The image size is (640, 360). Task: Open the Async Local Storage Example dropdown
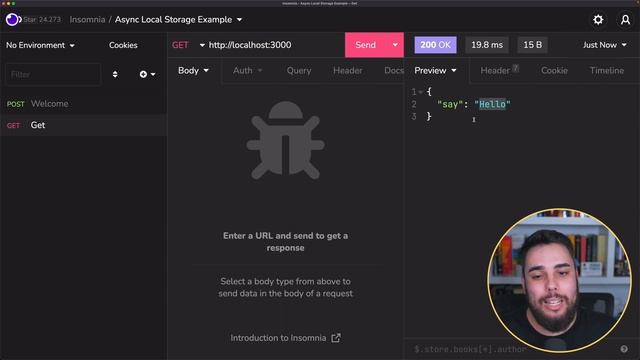178,20
